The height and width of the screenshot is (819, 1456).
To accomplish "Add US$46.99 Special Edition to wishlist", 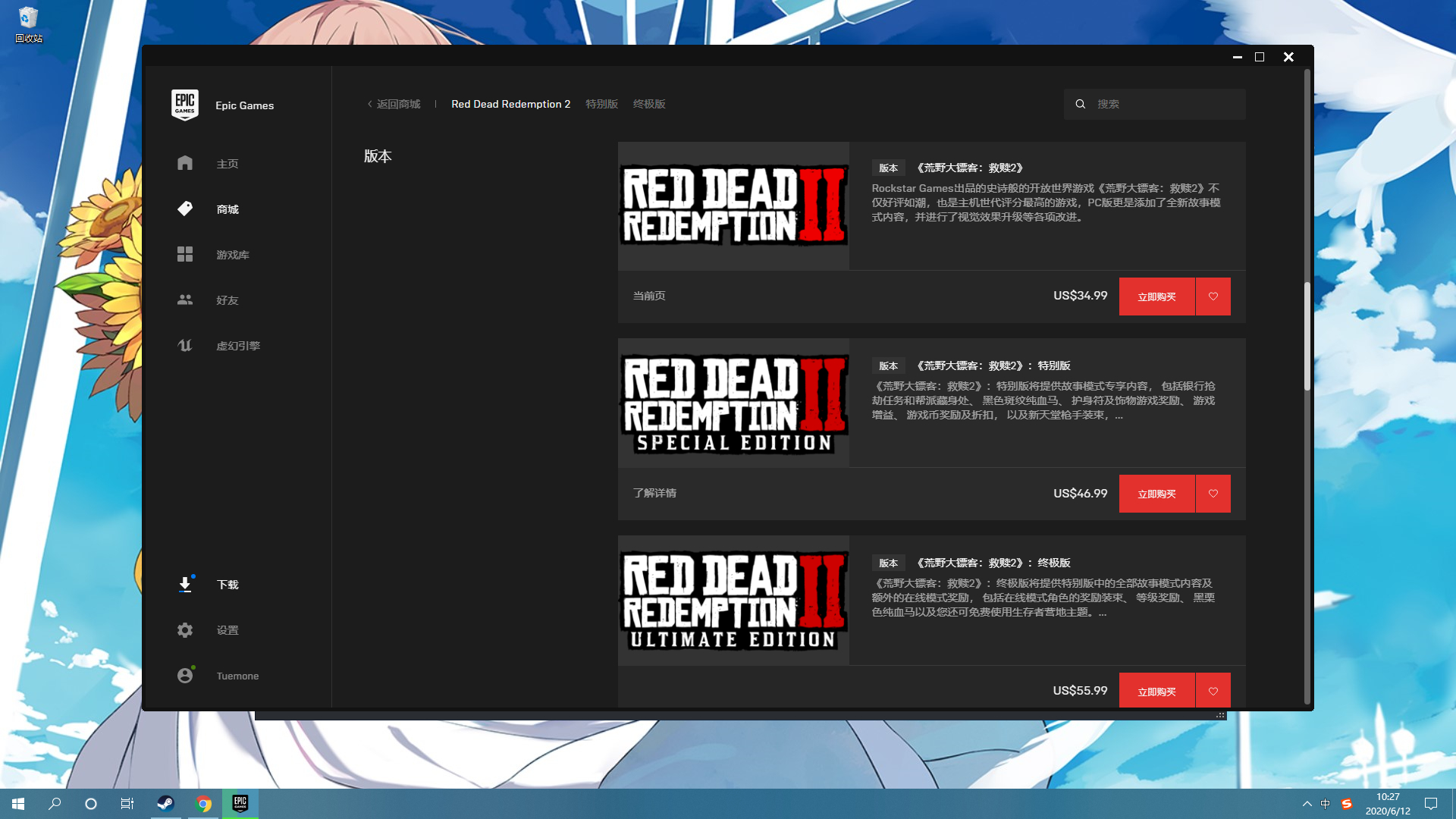I will 1213,494.
